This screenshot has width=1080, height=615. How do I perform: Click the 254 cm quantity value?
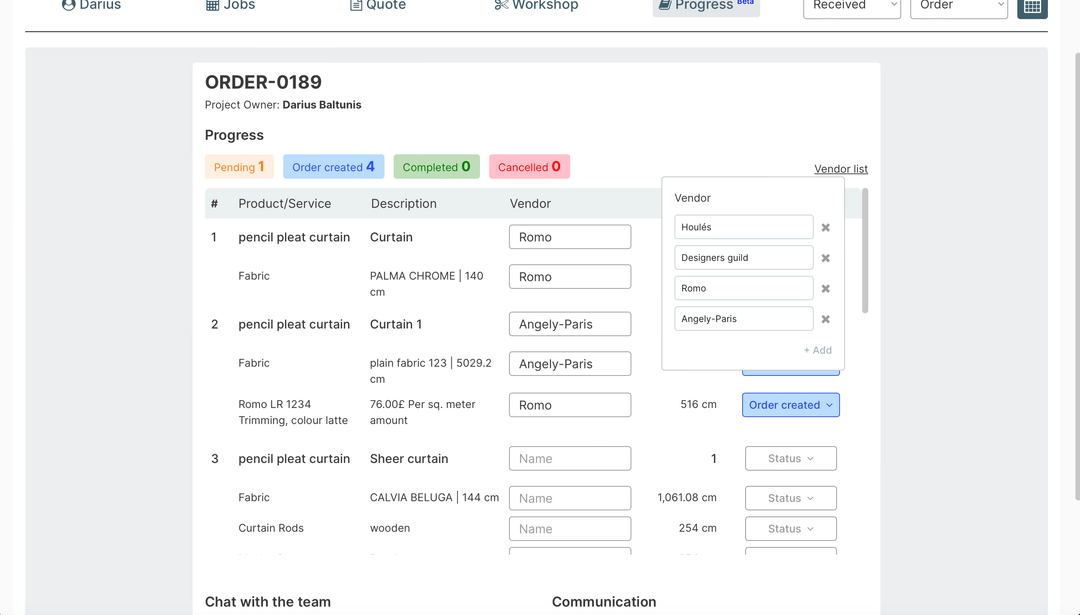tap(697, 528)
